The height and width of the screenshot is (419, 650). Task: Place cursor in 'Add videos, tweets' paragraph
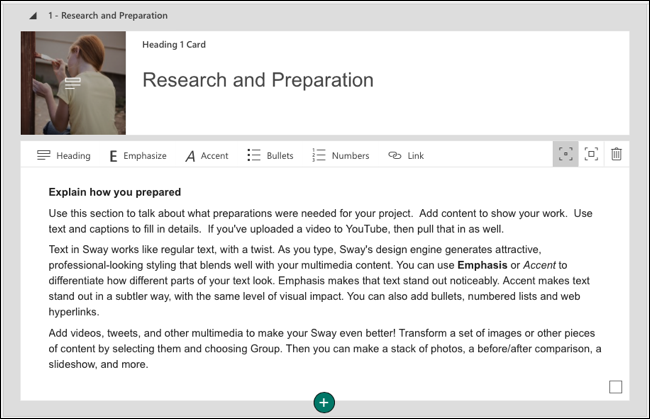click(325, 349)
